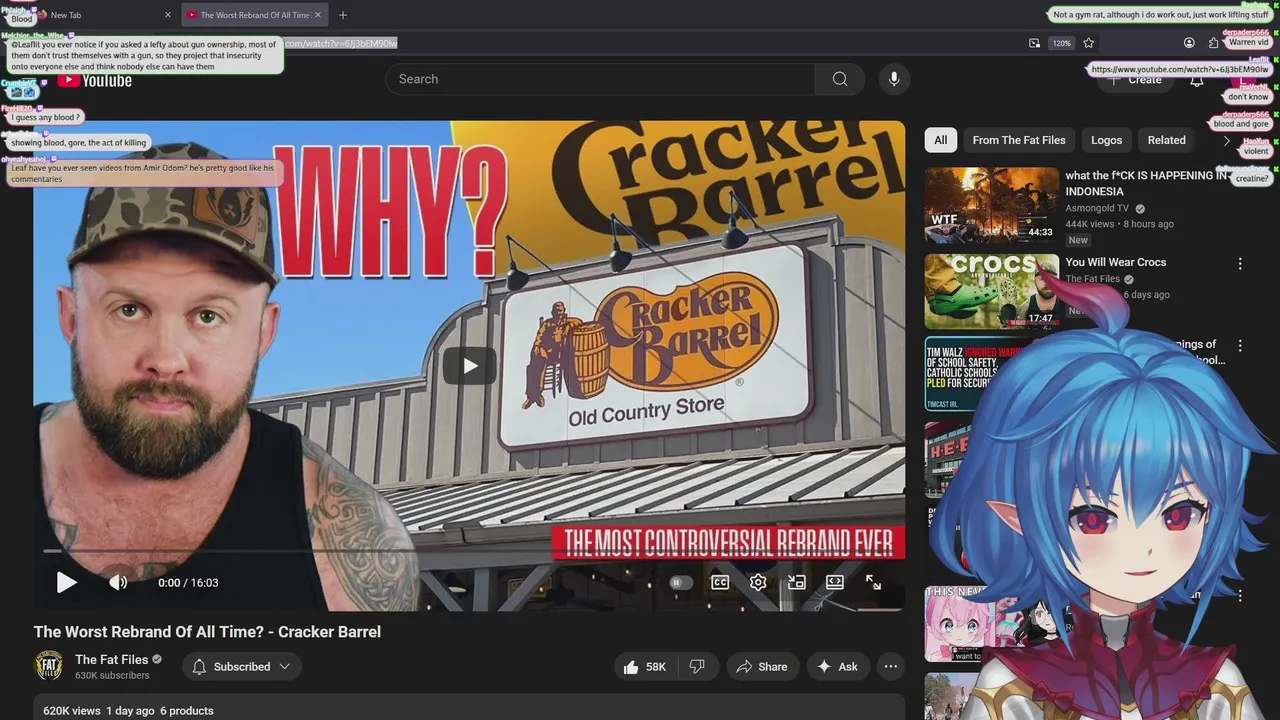Open the notifications bell

(x=1197, y=80)
